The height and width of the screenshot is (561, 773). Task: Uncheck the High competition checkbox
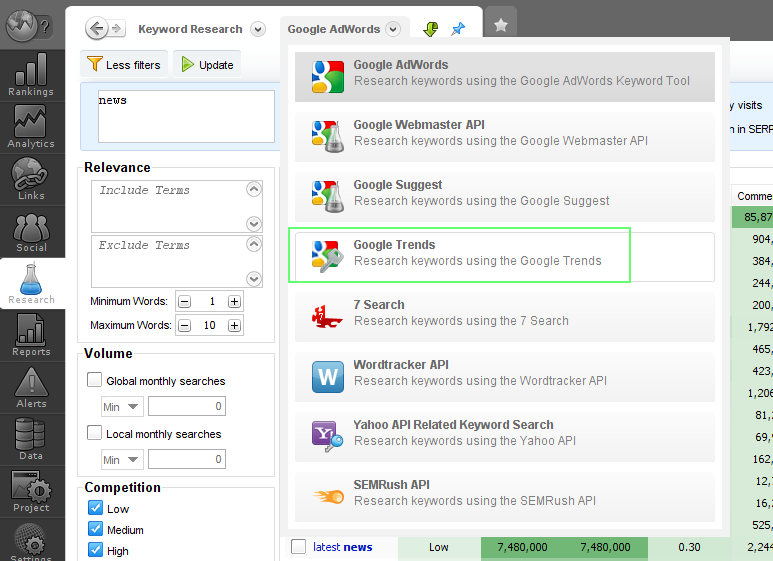pyautogui.click(x=95, y=550)
